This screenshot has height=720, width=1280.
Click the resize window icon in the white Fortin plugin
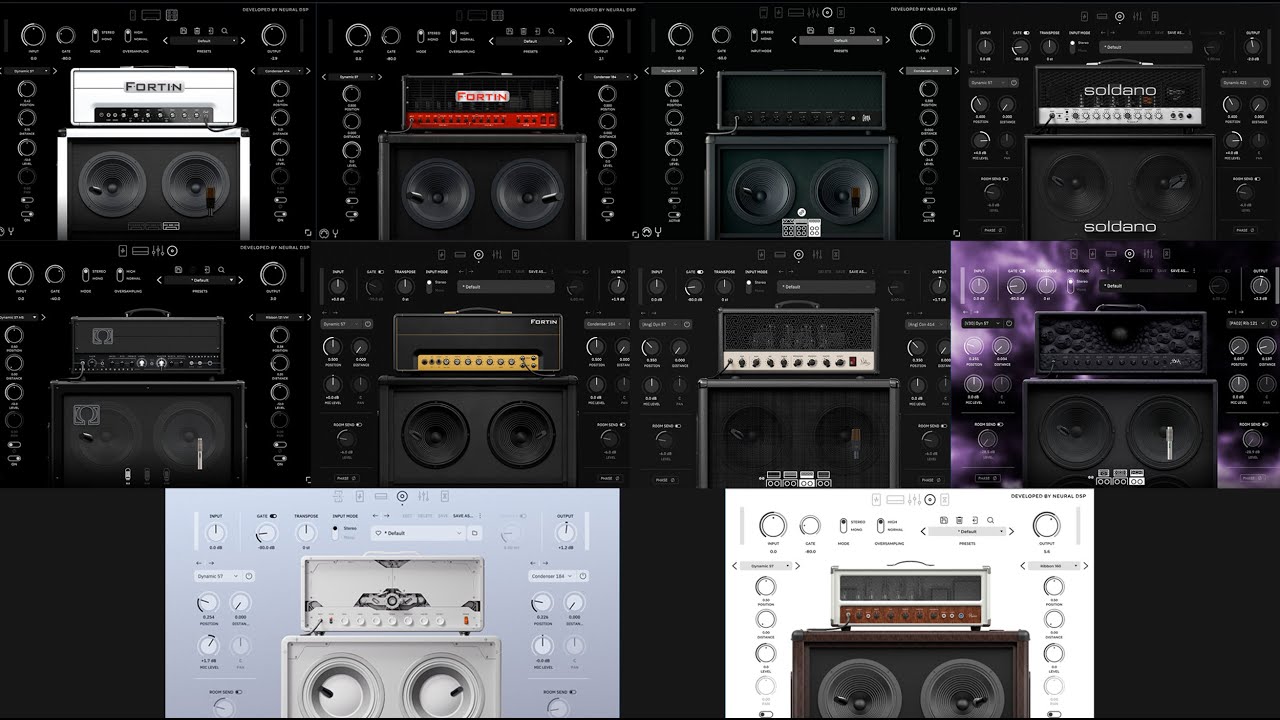pyautogui.click(x=308, y=232)
